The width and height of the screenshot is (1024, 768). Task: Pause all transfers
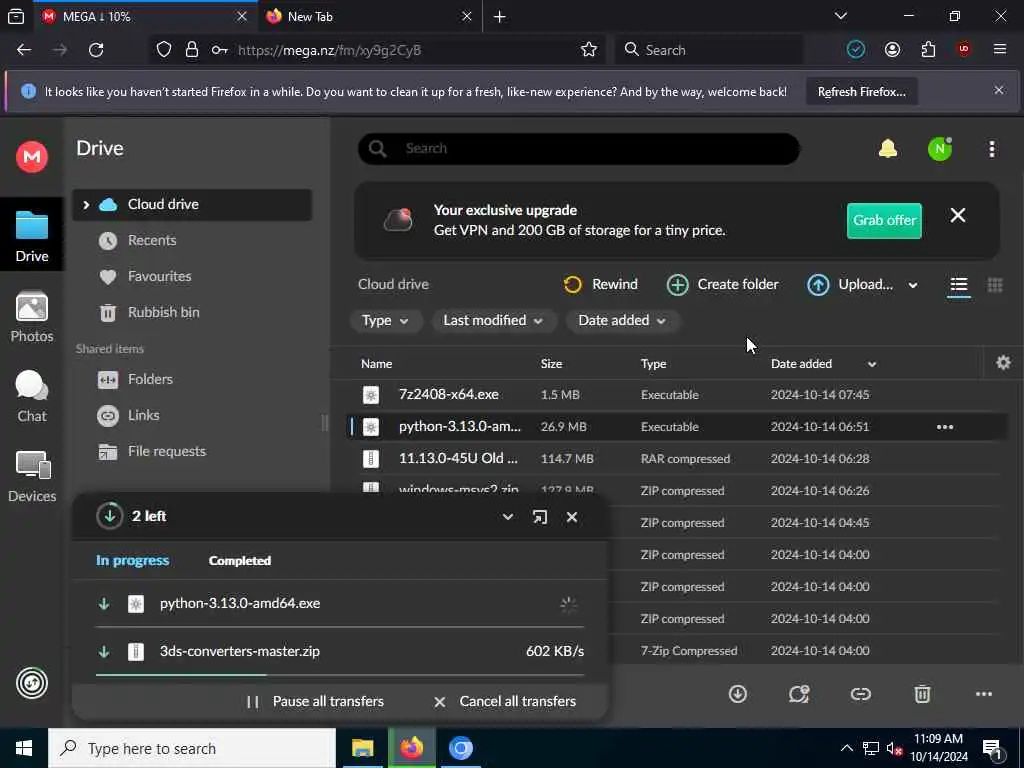point(315,701)
